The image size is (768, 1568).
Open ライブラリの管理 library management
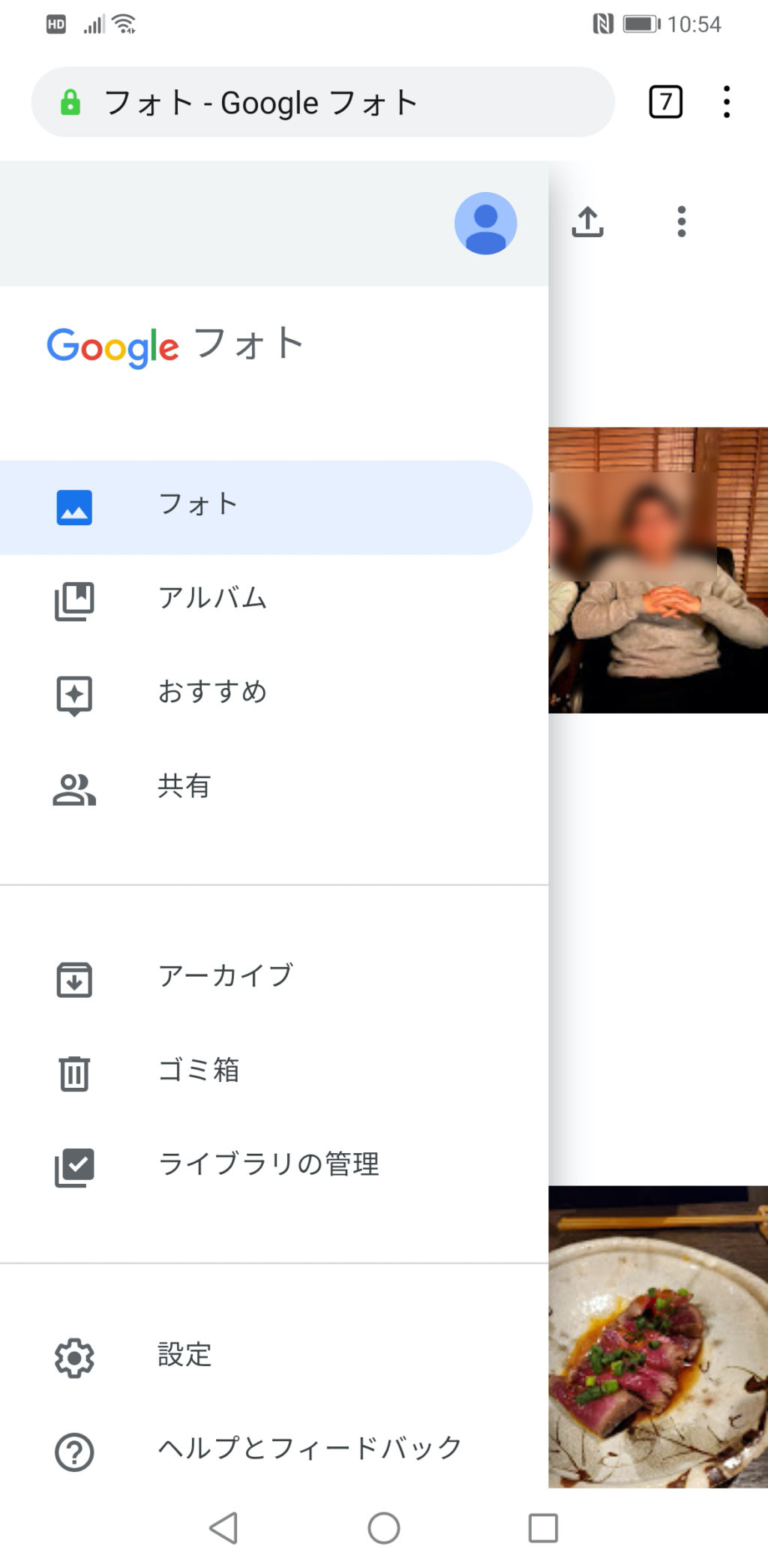coord(268,1164)
